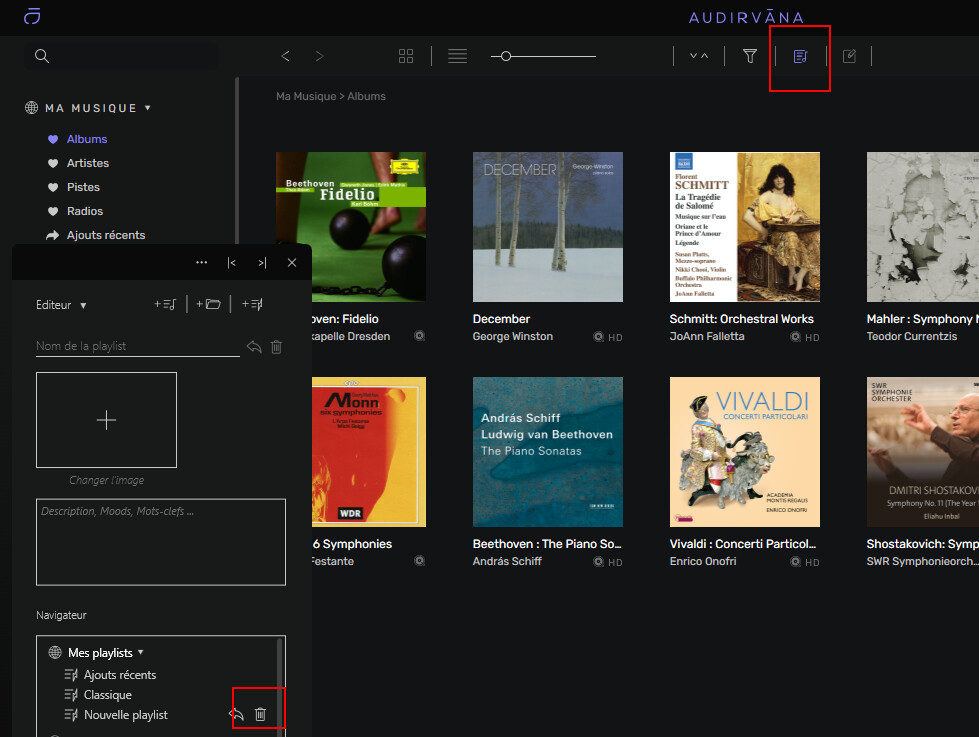Open the sort order dropdown arrows
Image resolution: width=979 pixels, height=737 pixels.
click(699, 57)
